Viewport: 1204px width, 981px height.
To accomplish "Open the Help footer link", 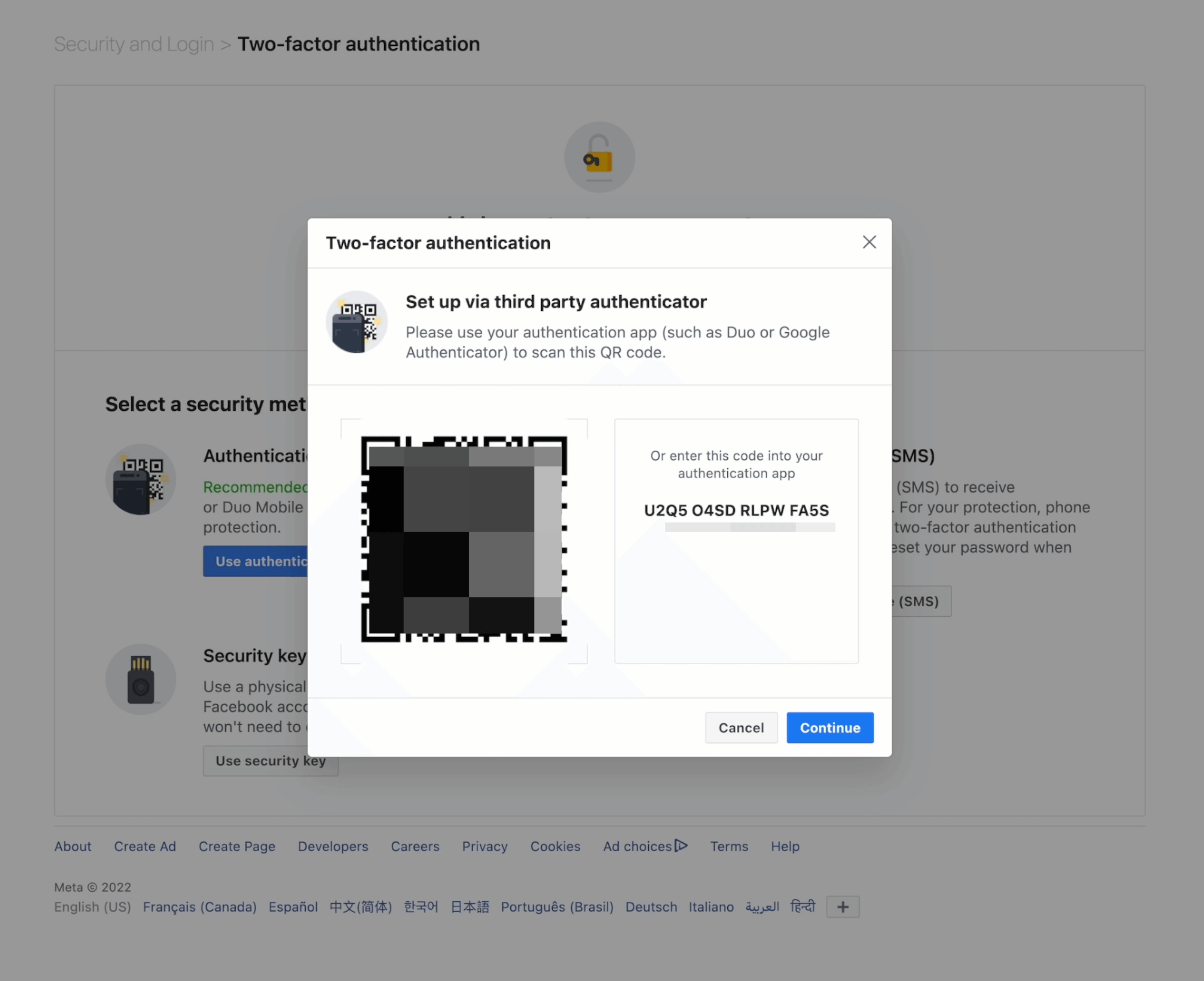I will 785,846.
